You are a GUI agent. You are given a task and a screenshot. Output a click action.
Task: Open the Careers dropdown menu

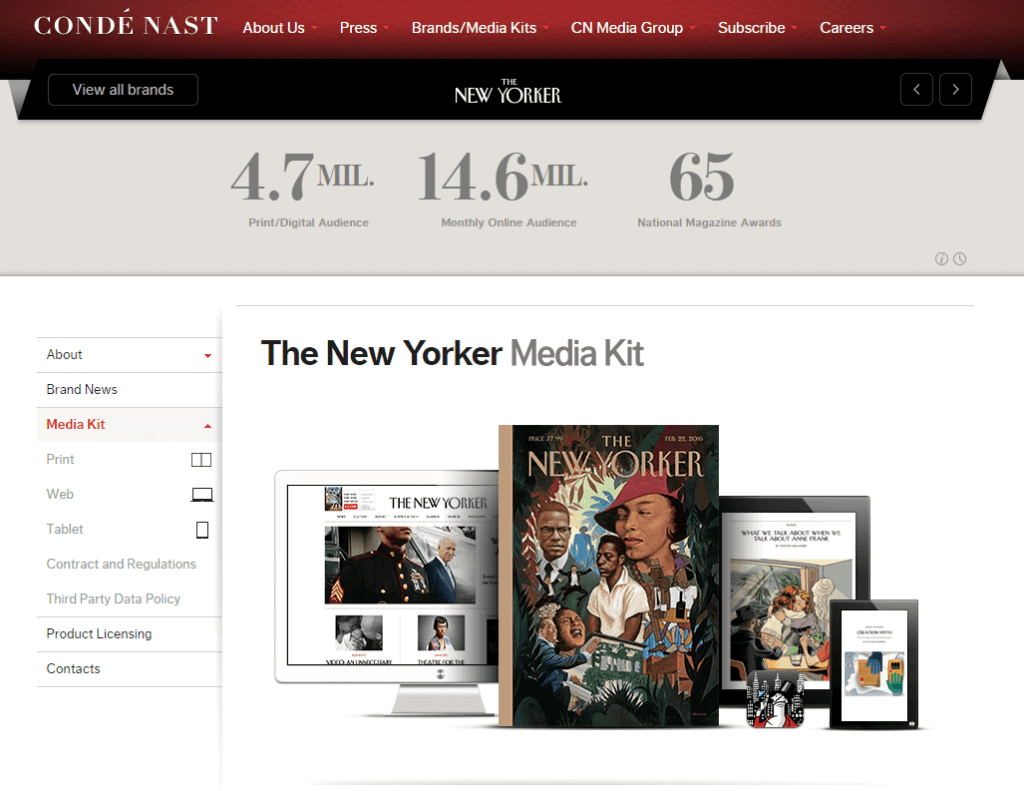[853, 27]
